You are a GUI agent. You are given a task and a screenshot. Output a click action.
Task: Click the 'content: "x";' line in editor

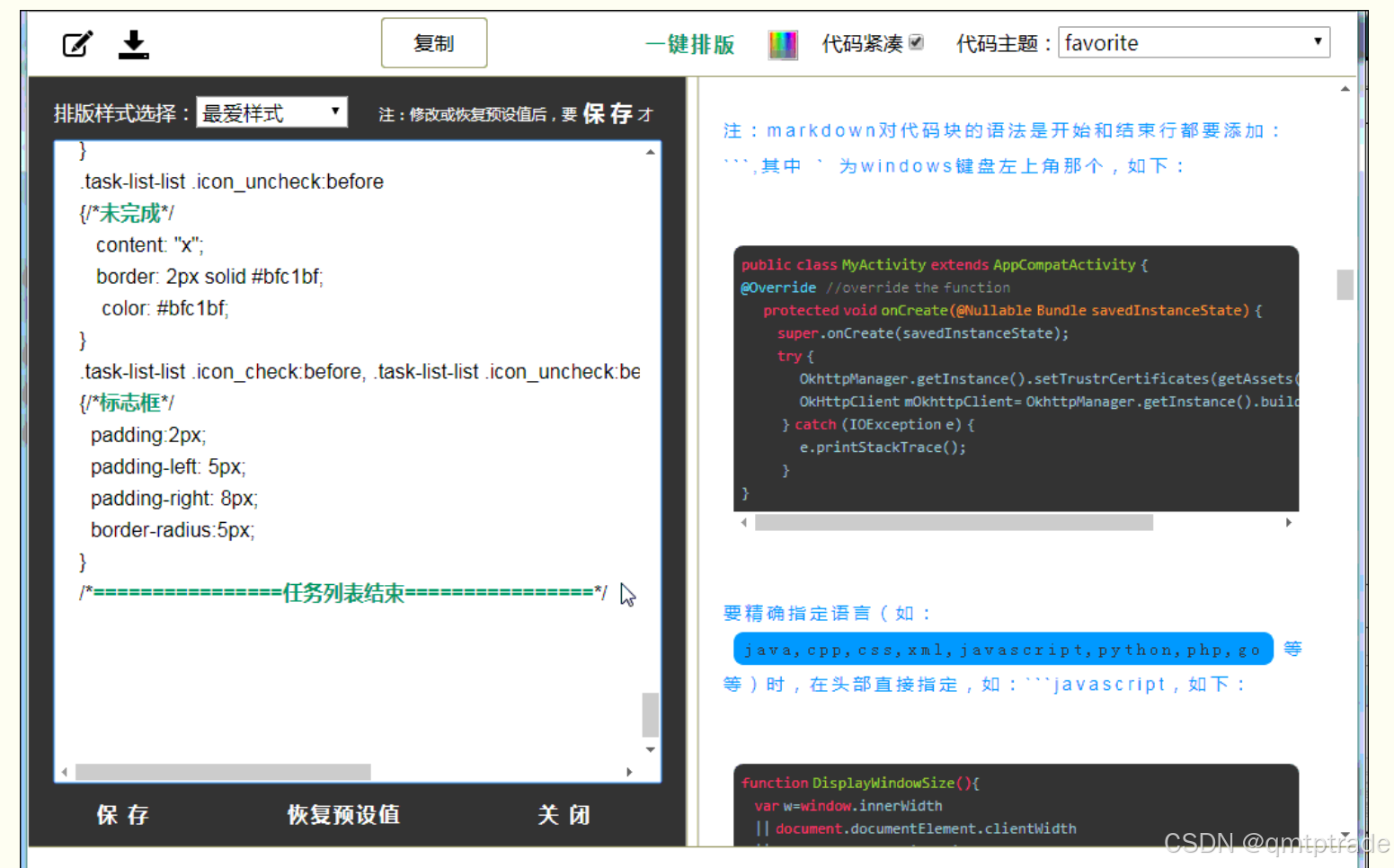[x=150, y=245]
